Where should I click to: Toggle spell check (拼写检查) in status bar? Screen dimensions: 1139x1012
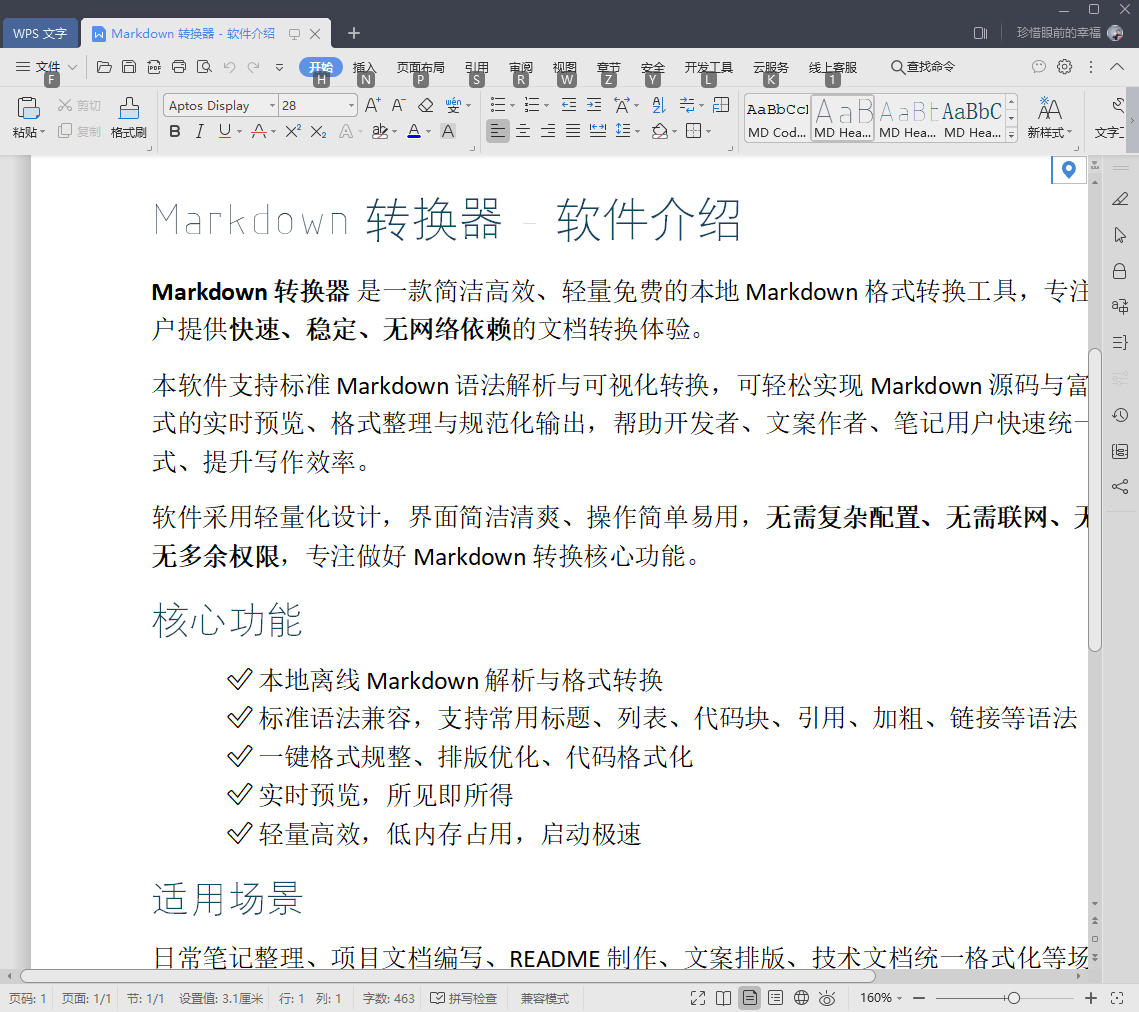point(463,998)
